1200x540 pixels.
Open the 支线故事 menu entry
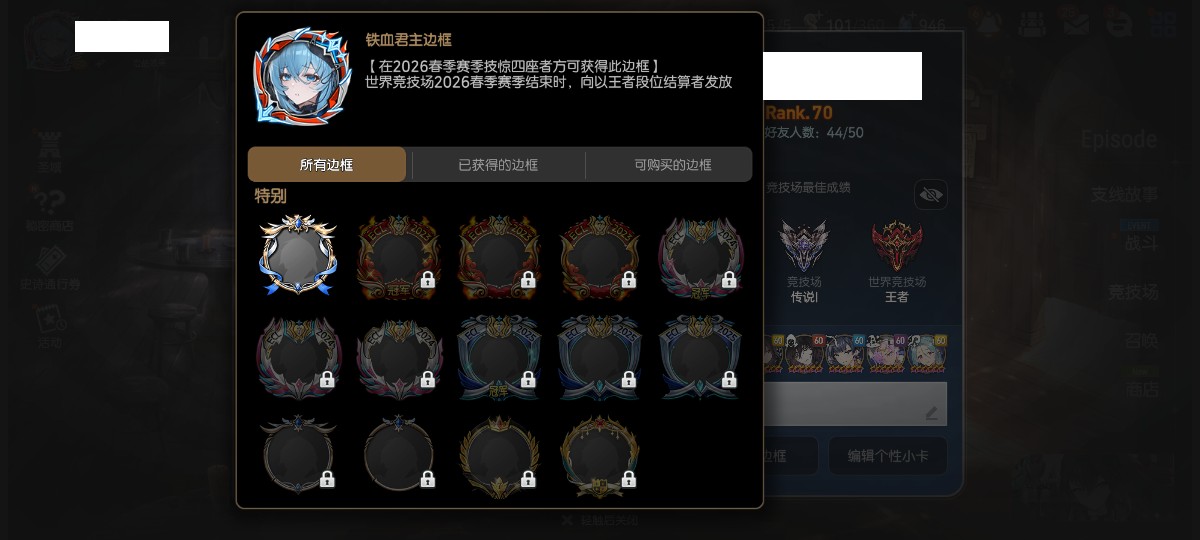pyautogui.click(x=1125, y=195)
